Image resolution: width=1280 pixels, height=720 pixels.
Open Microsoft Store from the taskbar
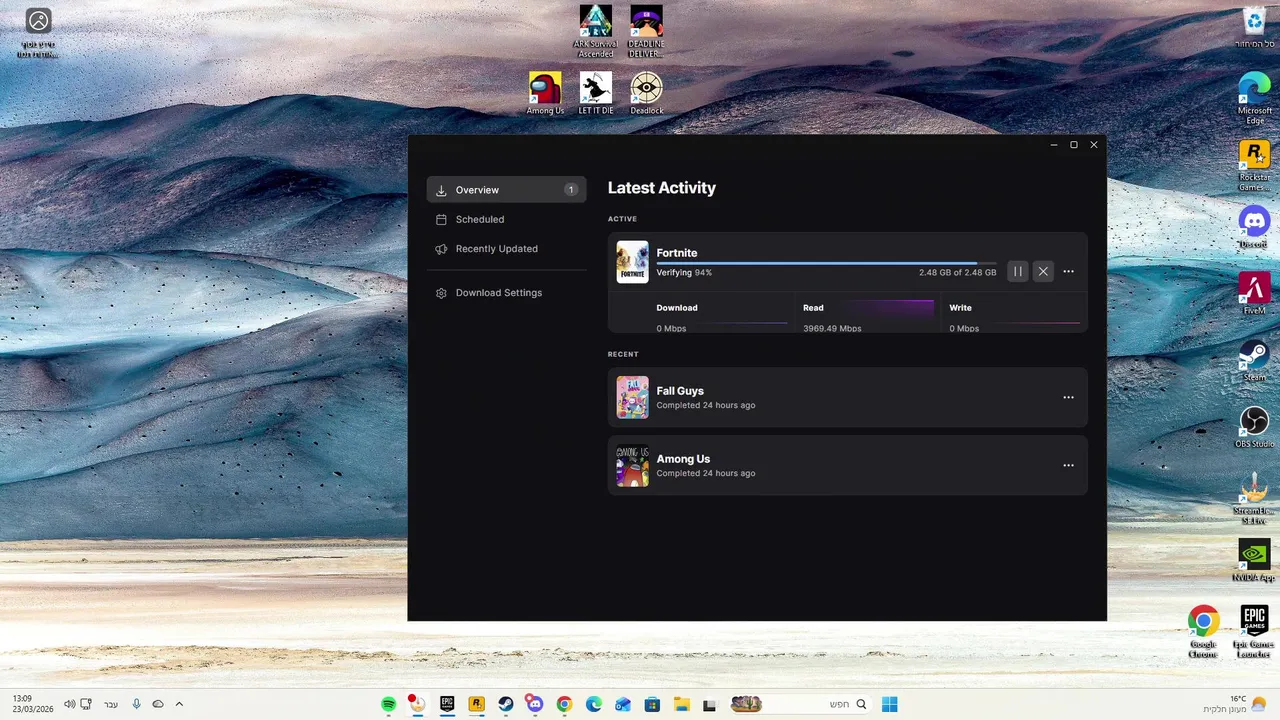652,704
